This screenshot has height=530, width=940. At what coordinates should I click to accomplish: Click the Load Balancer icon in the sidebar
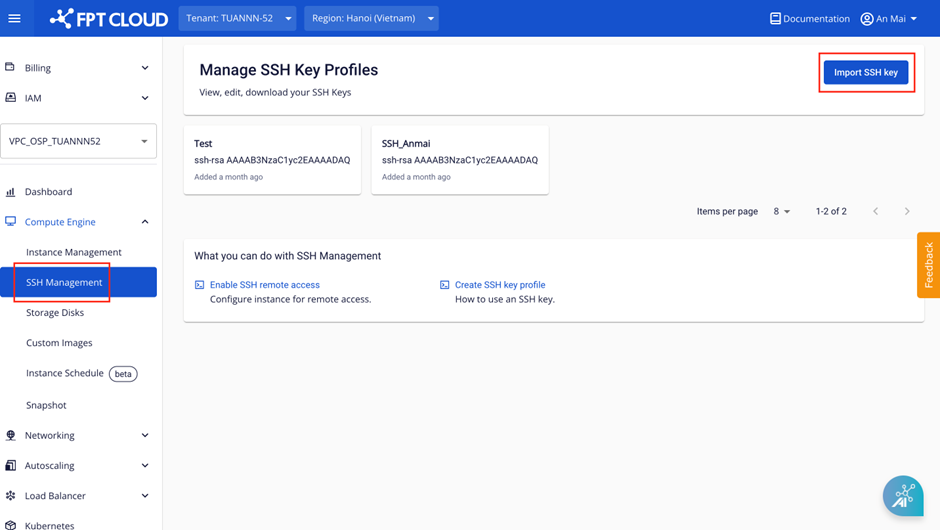[11, 496]
